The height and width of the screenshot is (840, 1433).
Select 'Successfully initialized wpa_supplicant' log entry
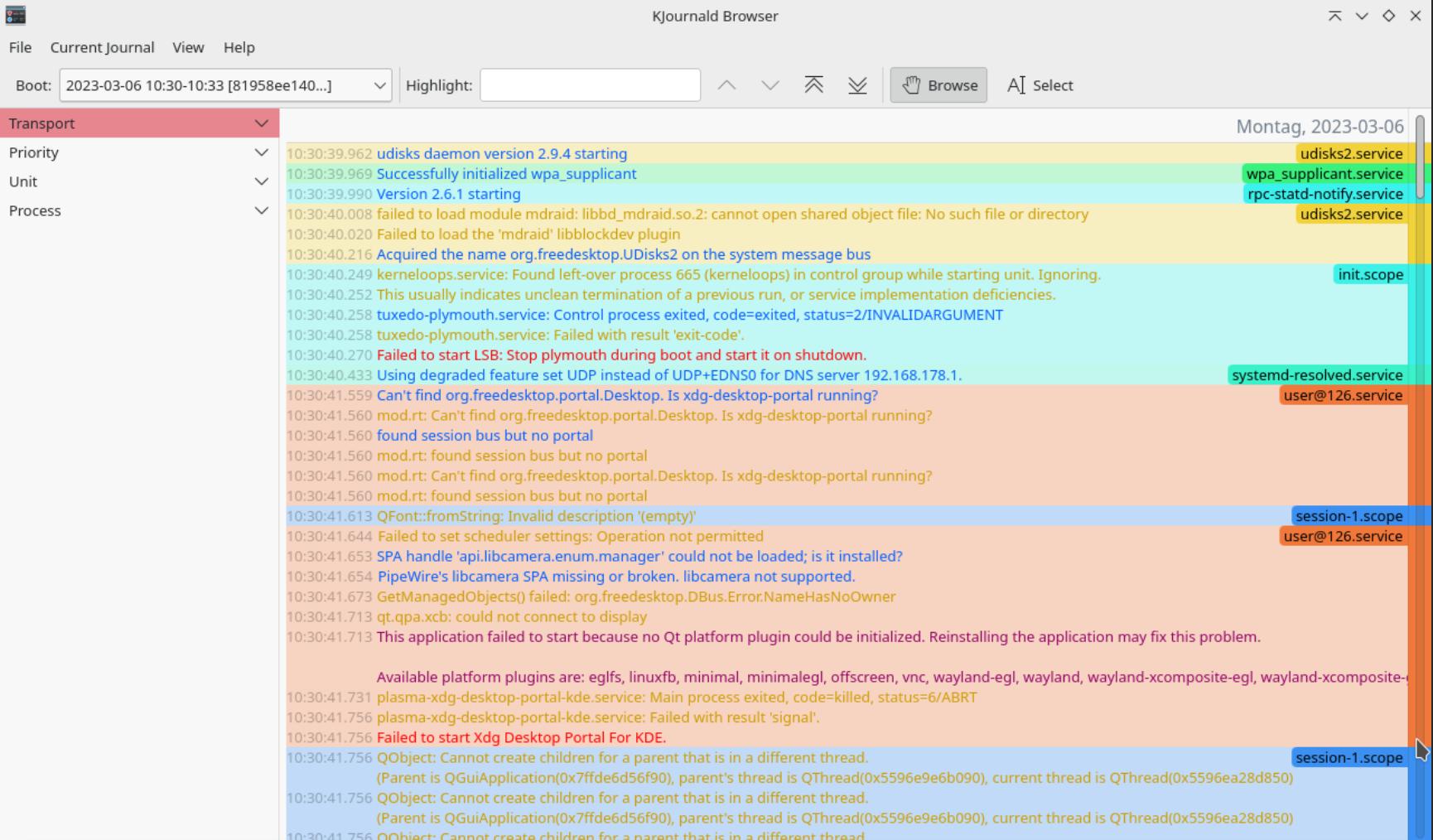point(506,174)
